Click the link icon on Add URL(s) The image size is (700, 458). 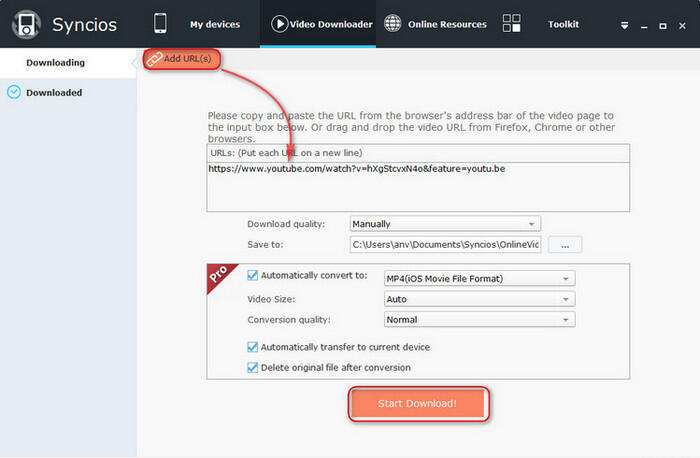[154, 59]
